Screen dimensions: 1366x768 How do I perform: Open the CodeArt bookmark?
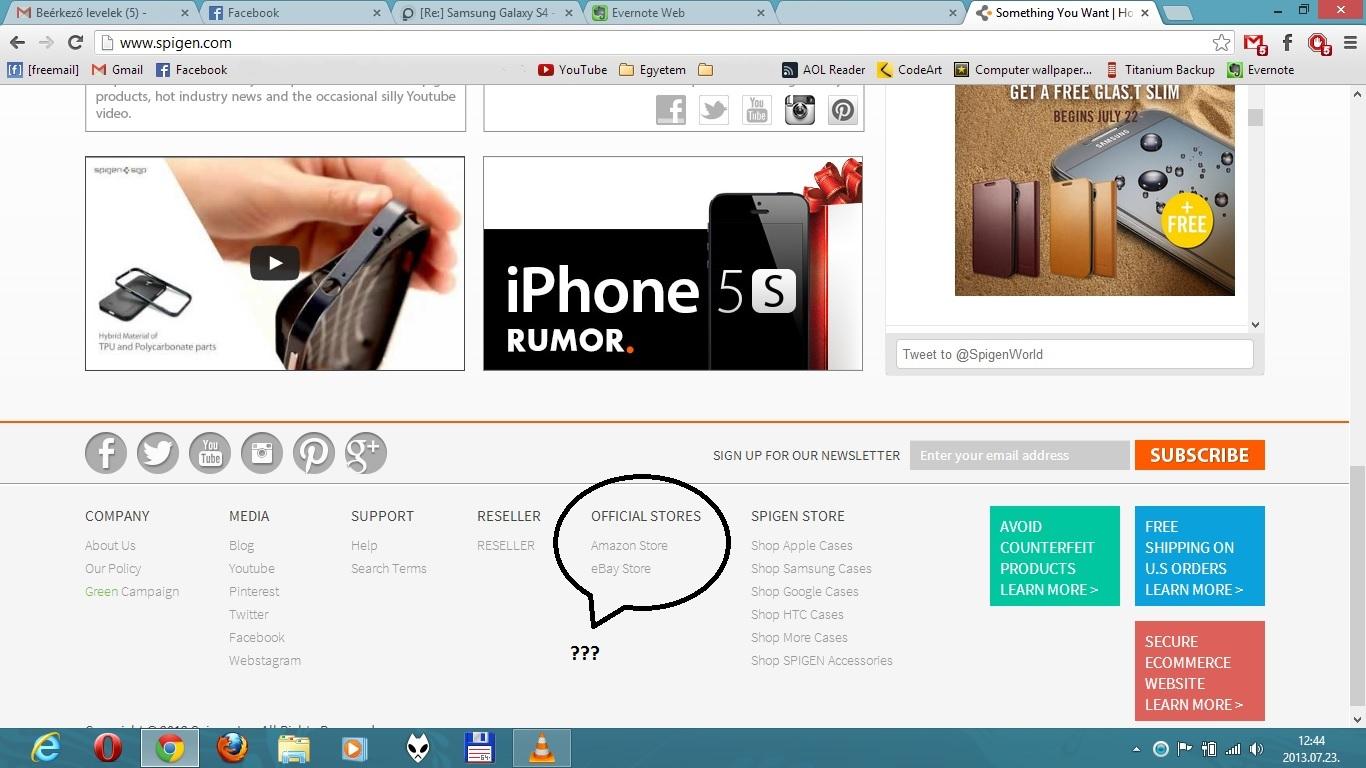[x=910, y=69]
